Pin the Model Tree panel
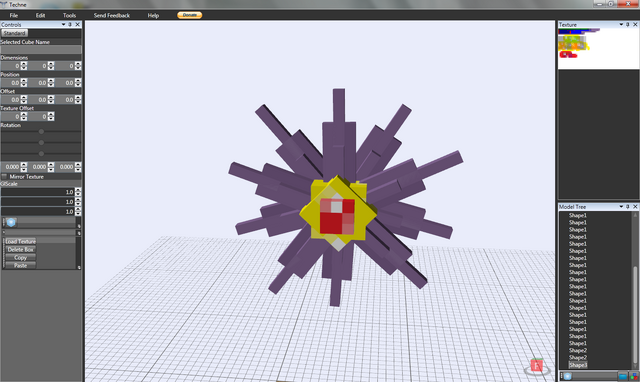The height and width of the screenshot is (382, 640). pyautogui.click(x=628, y=207)
